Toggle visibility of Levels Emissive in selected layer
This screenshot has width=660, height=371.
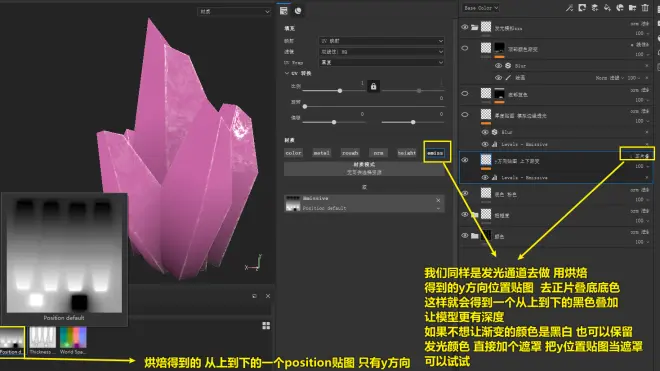[485, 178]
